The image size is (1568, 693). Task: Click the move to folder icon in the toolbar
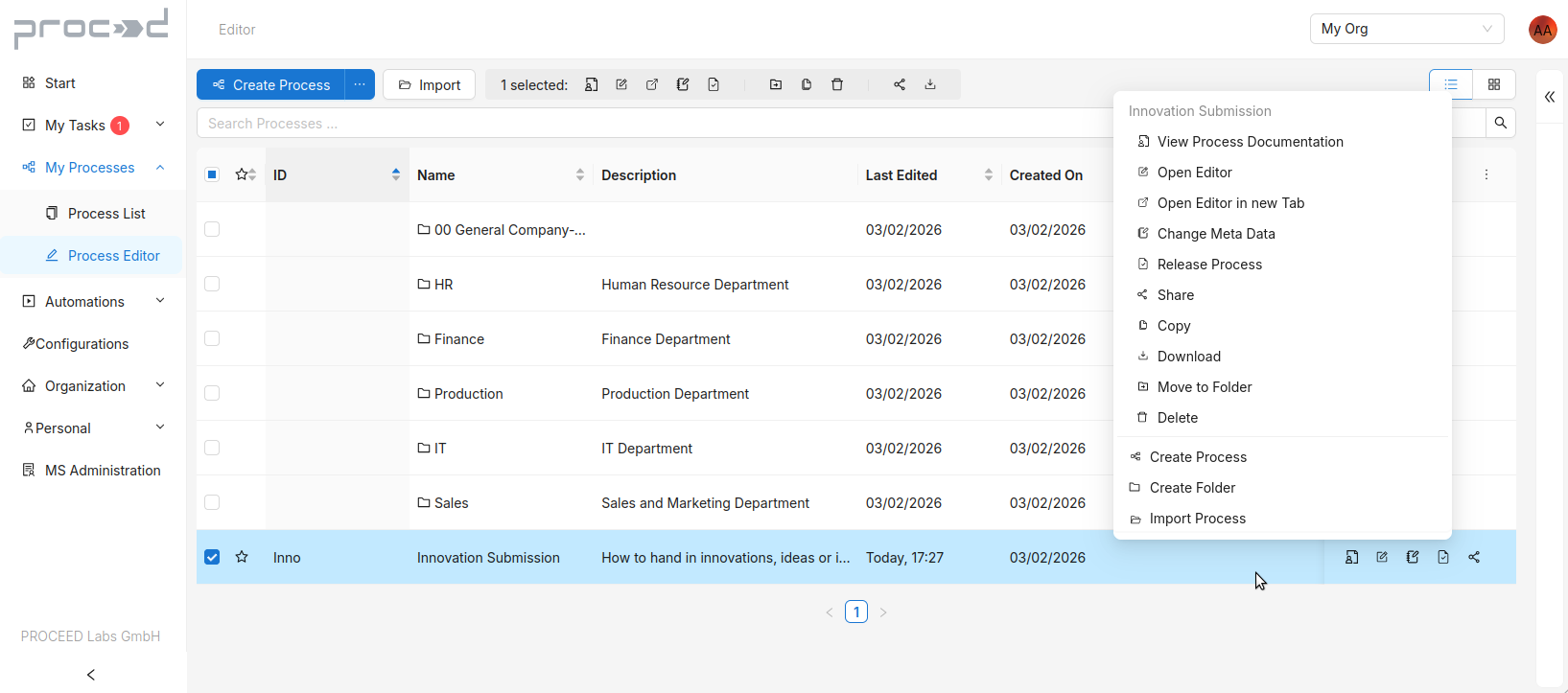point(776,84)
